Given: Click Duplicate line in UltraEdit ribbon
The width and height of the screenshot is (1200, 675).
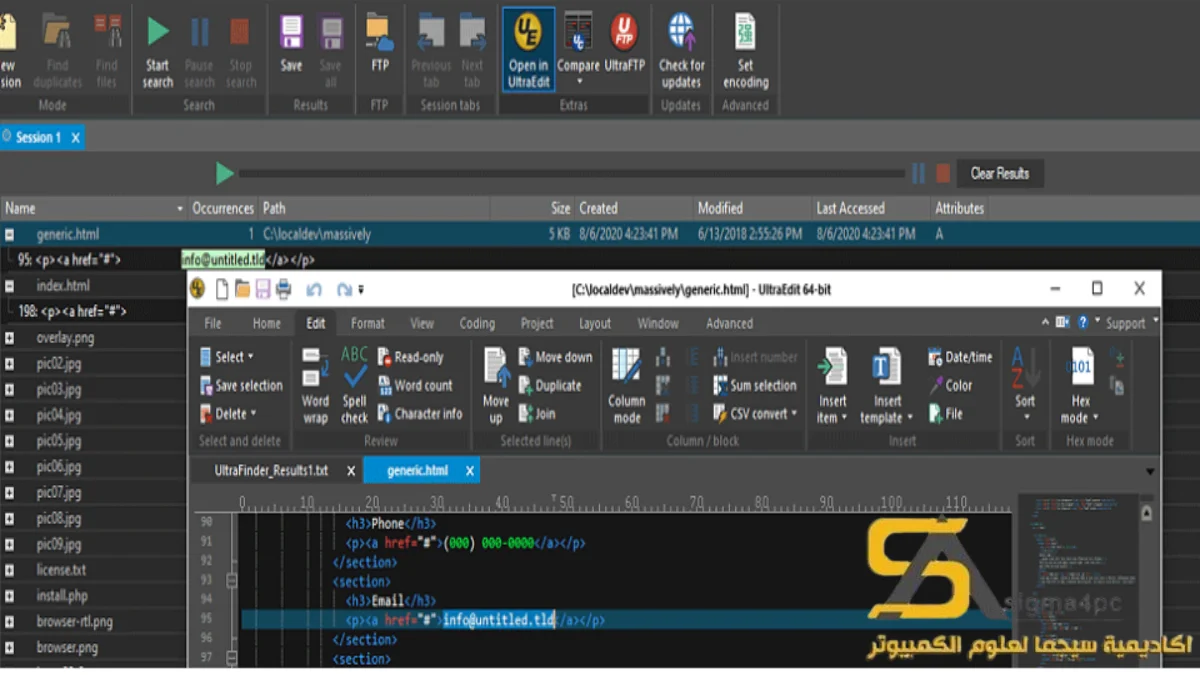Looking at the screenshot, I should pyautogui.click(x=549, y=385).
